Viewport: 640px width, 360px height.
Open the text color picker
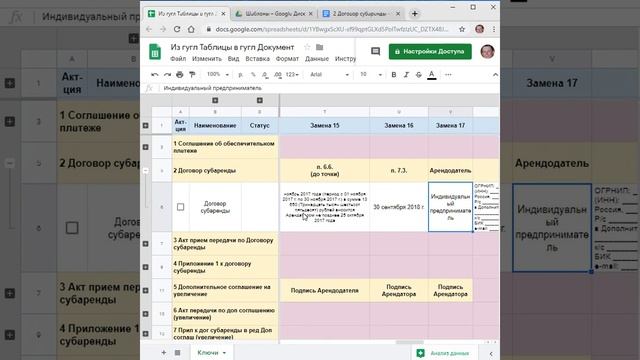pyautogui.click(x=431, y=75)
